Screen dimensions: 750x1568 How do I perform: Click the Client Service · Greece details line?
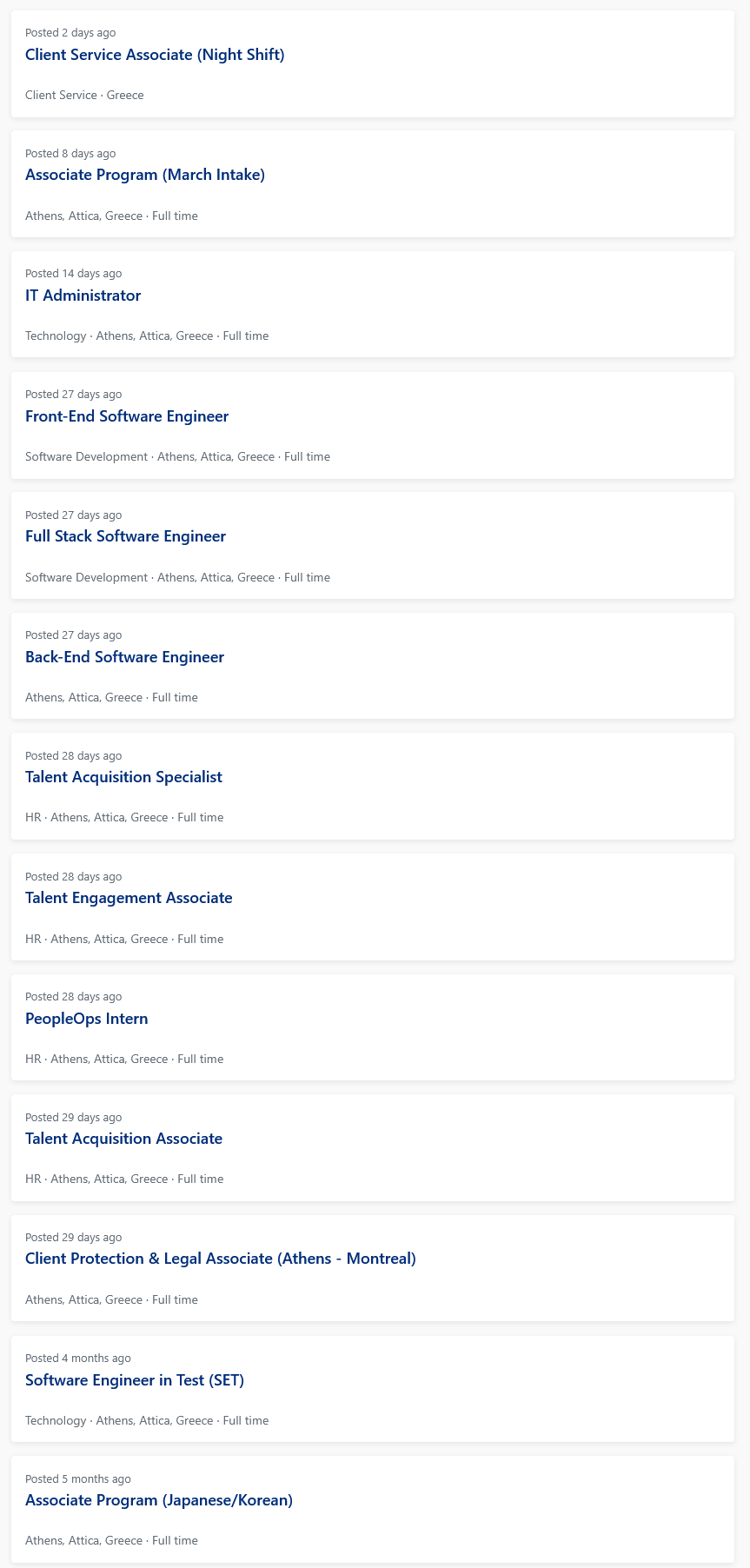pyautogui.click(x=84, y=95)
